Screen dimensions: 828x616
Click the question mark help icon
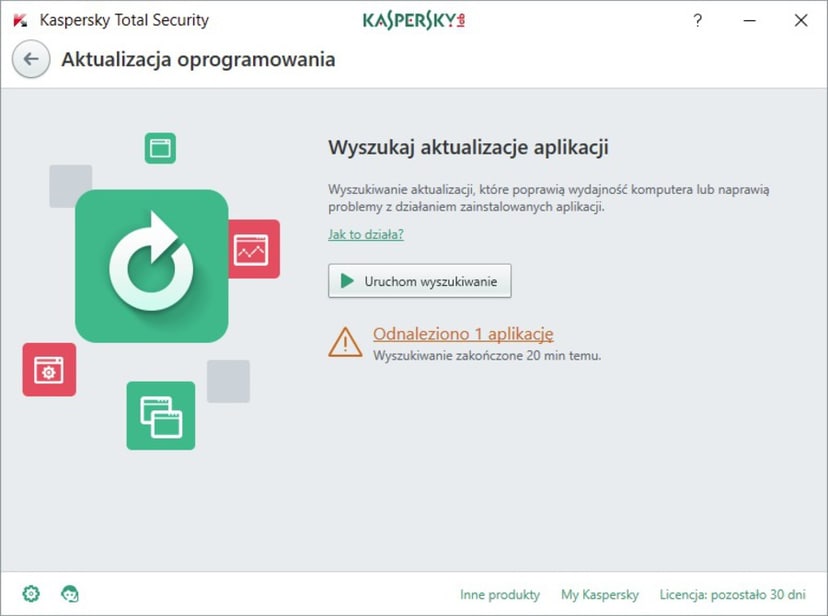coord(698,21)
